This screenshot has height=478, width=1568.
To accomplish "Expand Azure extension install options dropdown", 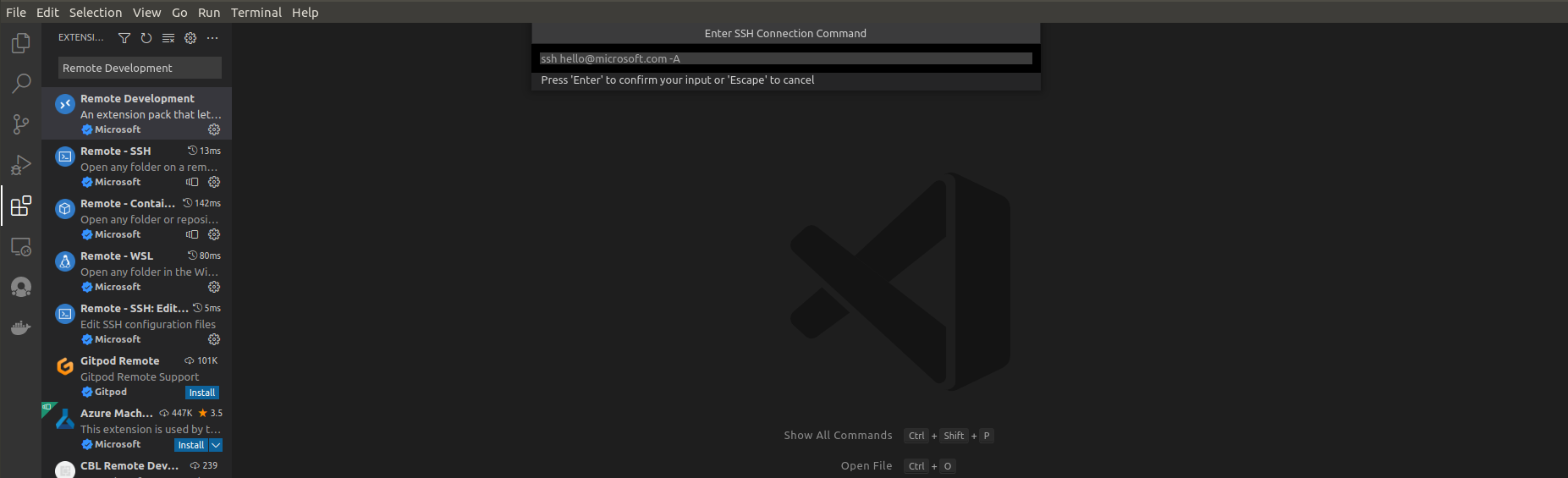I will click(216, 445).
